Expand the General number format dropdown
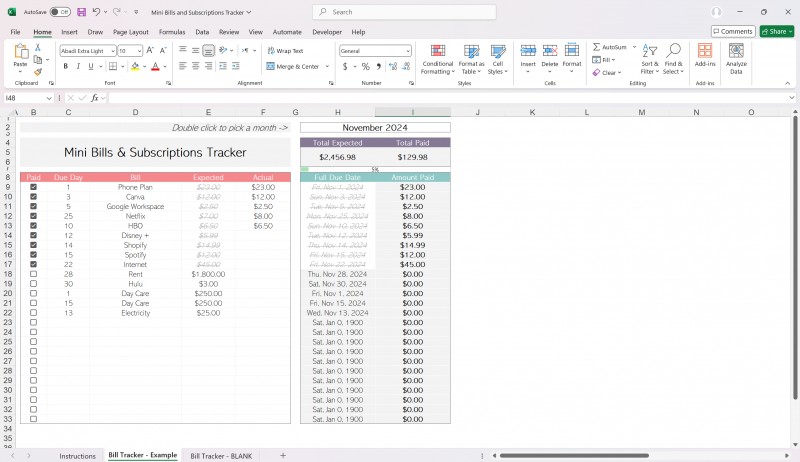800x462 pixels. pyautogui.click(x=408, y=51)
